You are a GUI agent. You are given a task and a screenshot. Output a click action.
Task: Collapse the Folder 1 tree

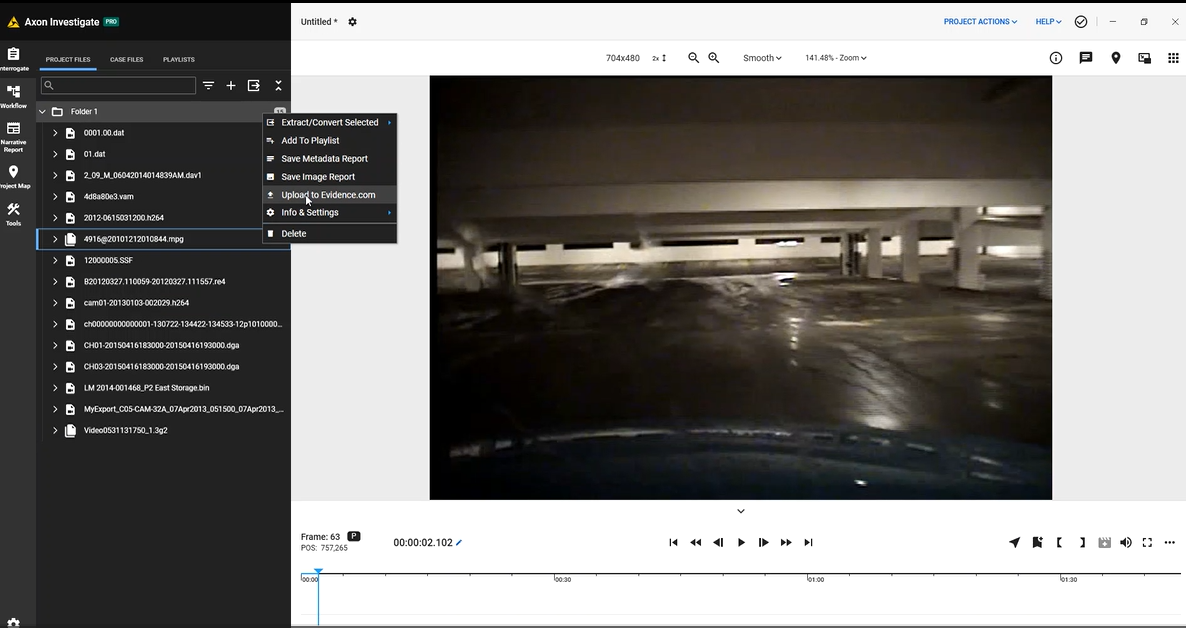click(42, 111)
